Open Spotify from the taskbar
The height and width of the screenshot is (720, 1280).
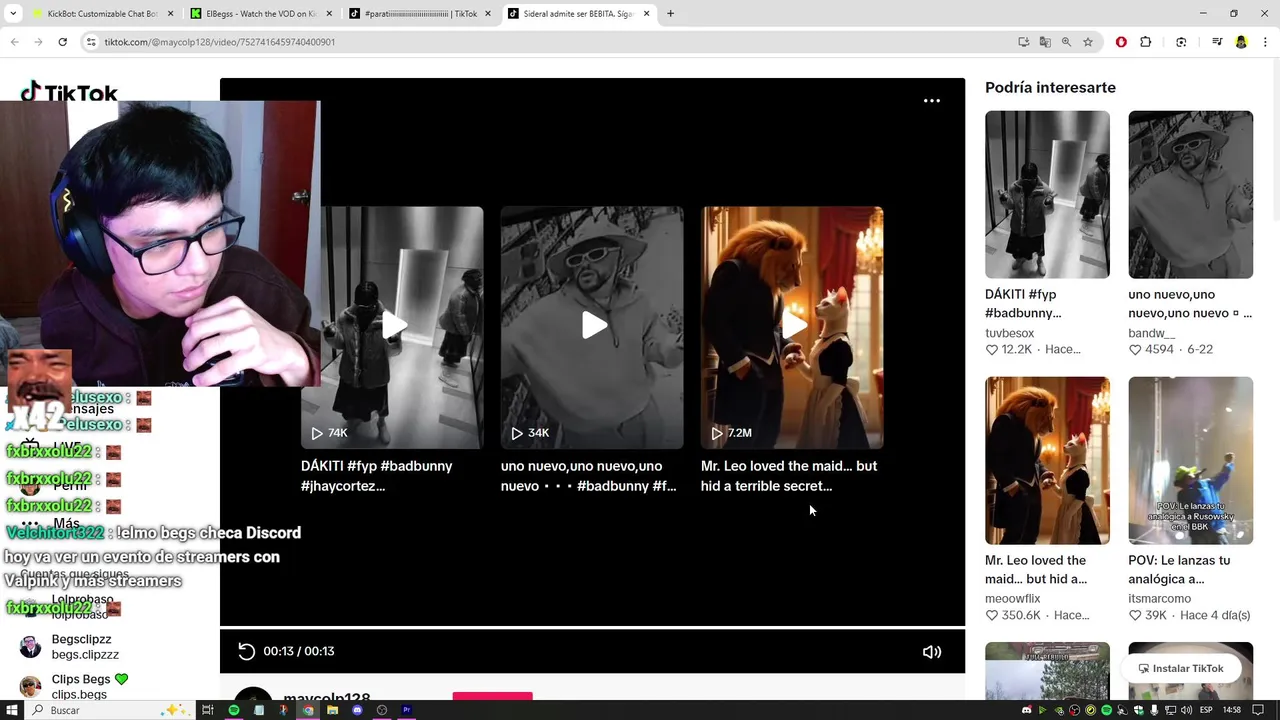click(x=234, y=710)
